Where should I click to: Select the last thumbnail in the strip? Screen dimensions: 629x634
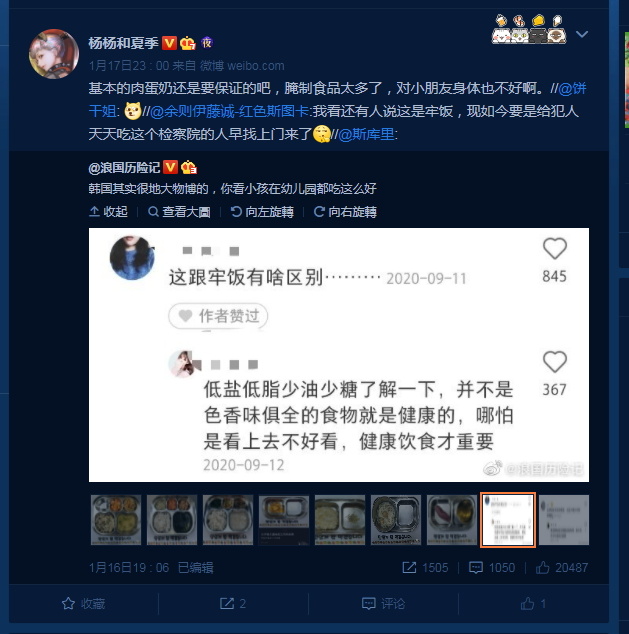coord(564,520)
